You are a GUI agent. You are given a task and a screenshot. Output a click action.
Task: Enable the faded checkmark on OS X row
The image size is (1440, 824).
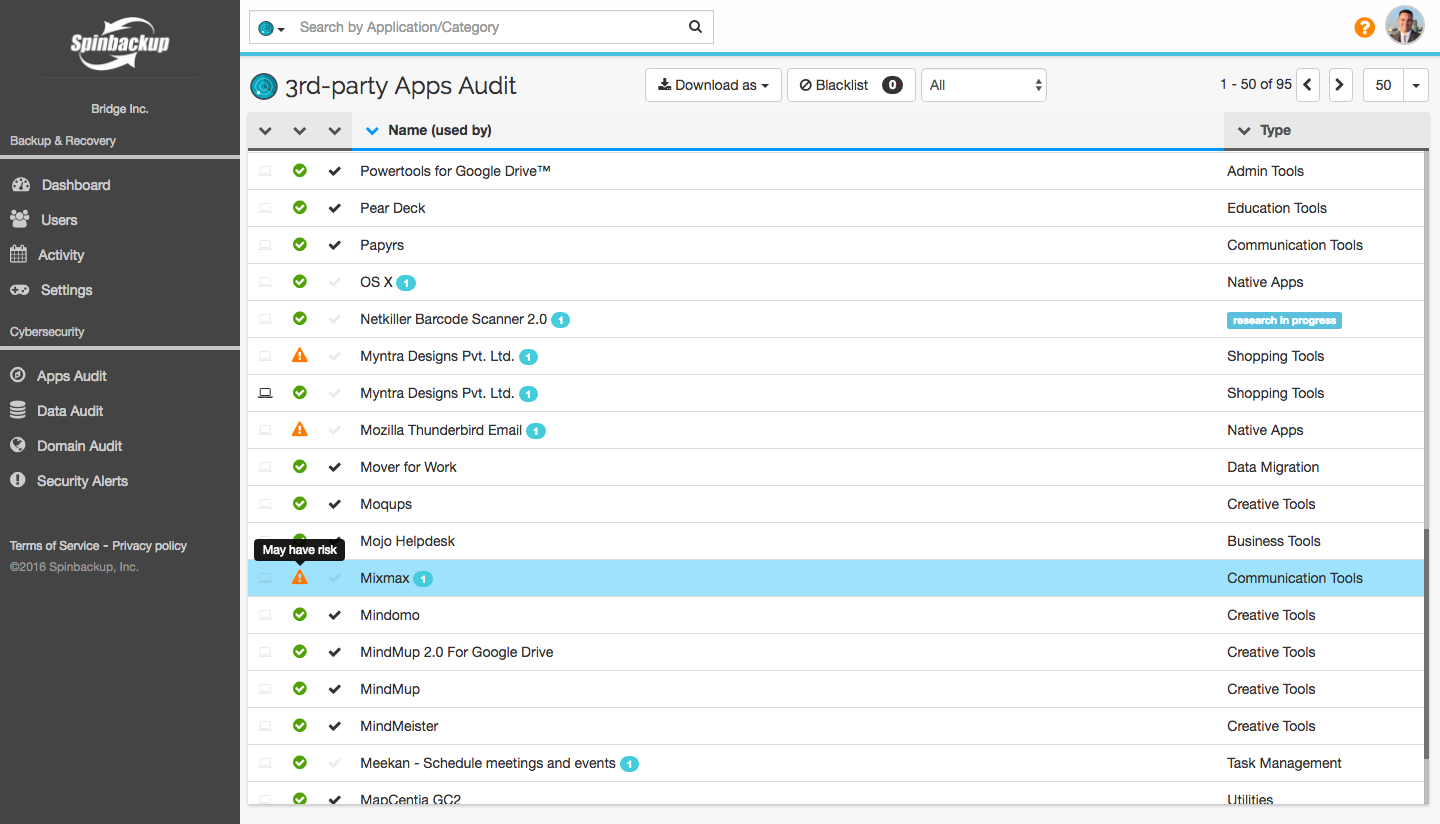click(x=335, y=282)
